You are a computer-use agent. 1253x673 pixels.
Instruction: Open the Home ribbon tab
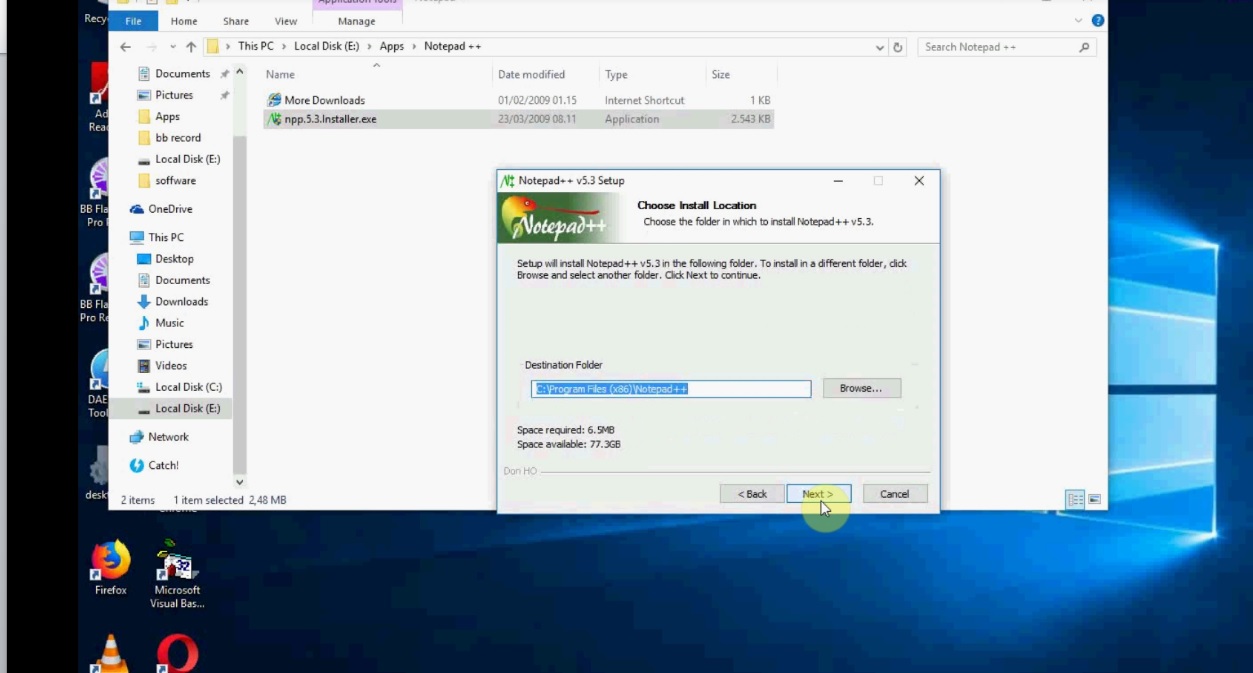point(184,21)
